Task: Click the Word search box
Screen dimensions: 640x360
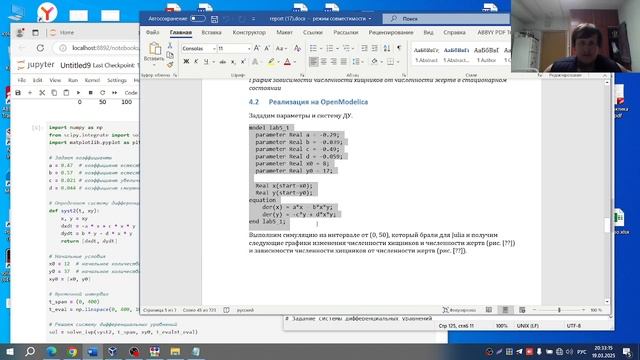Action: pos(446,19)
